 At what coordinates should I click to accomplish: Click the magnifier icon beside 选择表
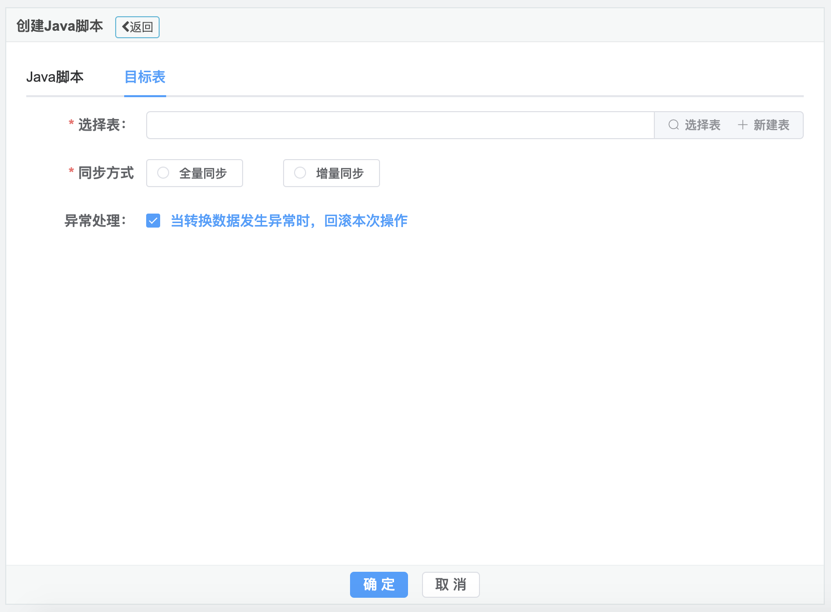[673, 125]
